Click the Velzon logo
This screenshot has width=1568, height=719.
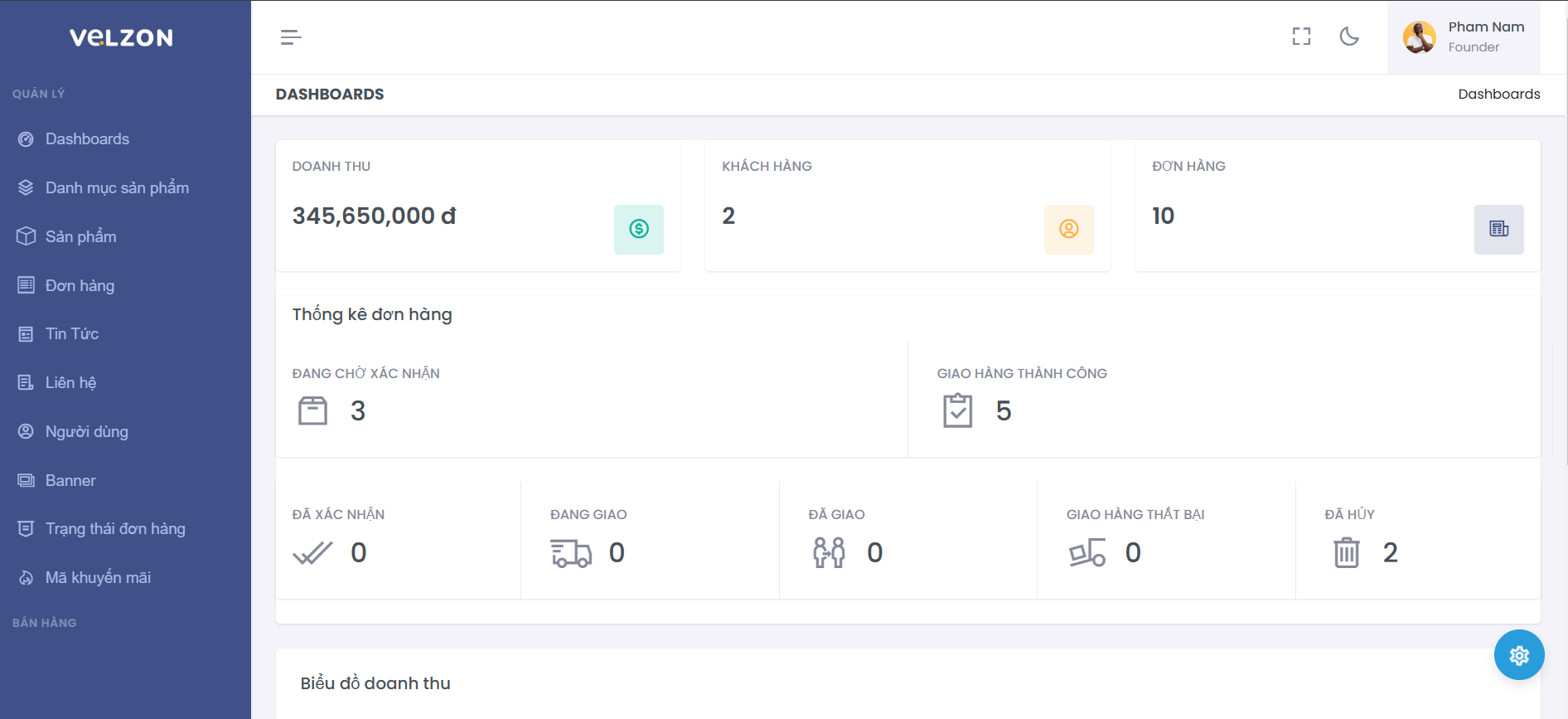121,37
